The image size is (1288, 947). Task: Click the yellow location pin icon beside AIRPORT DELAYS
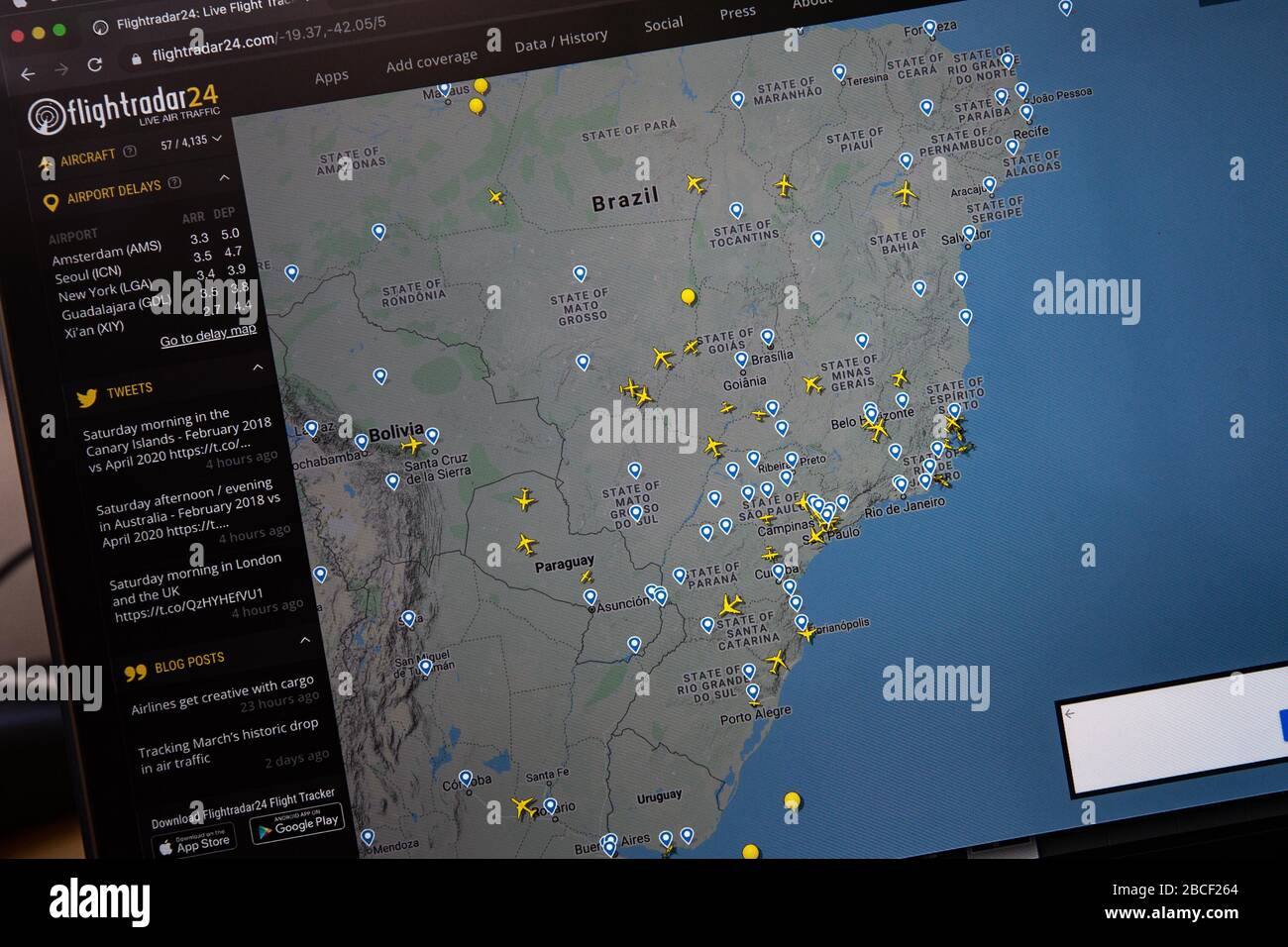(51, 202)
